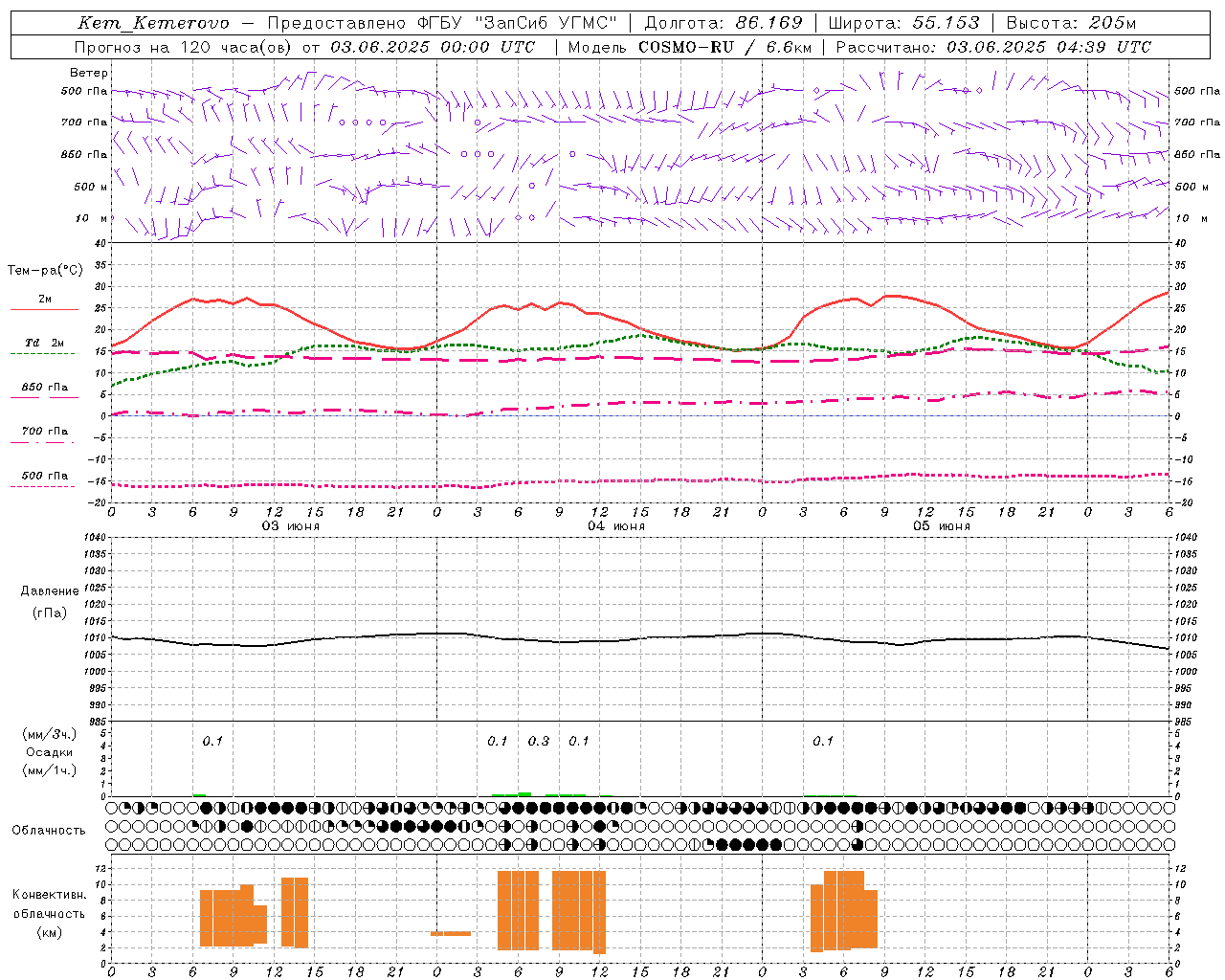This screenshot has height=980, width=1225.
Task: Click the model name COSMO-RU / 6.6км
Action: [x=724, y=47]
